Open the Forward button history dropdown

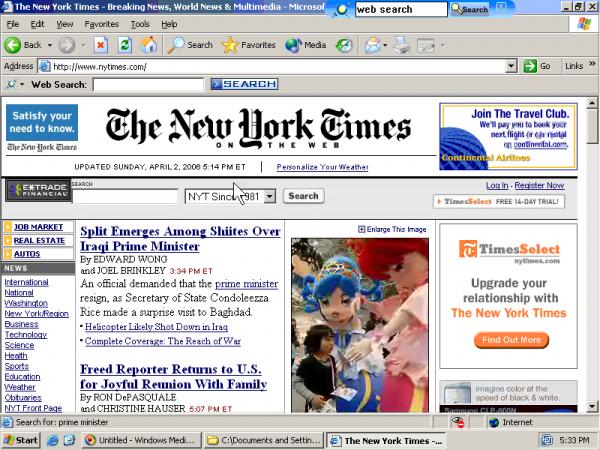83,45
